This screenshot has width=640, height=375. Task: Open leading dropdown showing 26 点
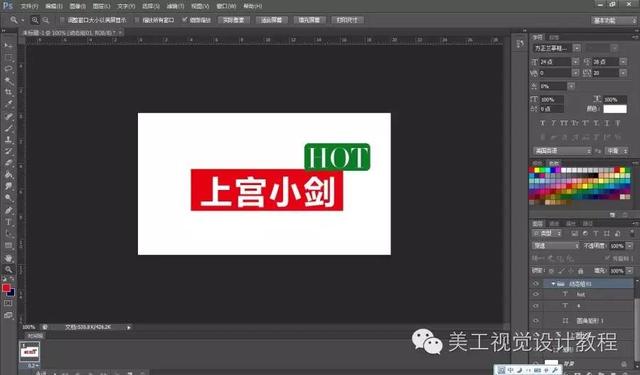coord(623,62)
